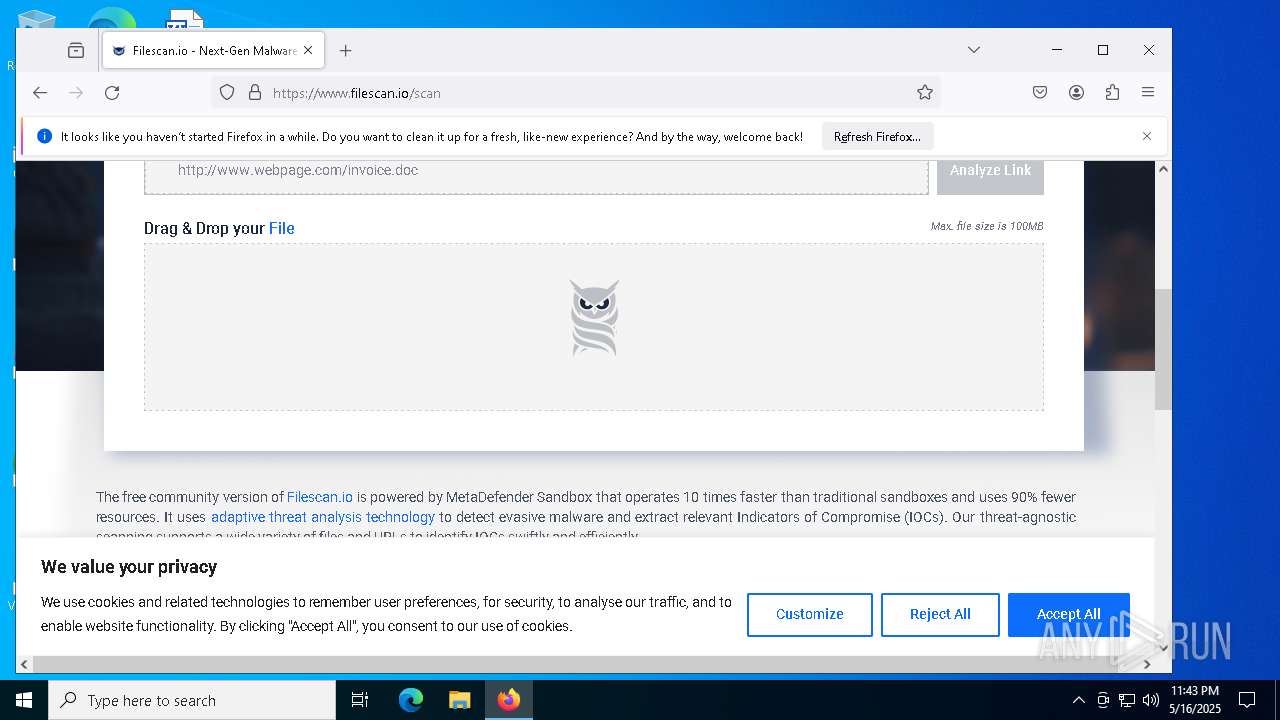Click the horizontal scroll-left arrow

pyautogui.click(x=25, y=664)
